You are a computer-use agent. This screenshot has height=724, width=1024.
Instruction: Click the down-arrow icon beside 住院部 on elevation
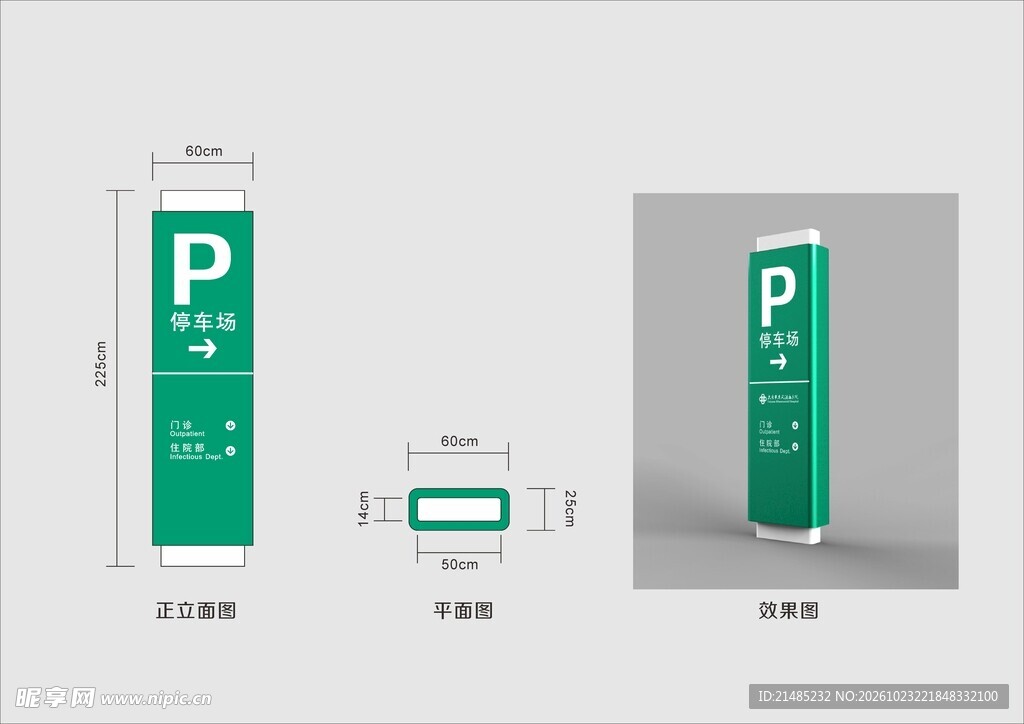(x=231, y=450)
